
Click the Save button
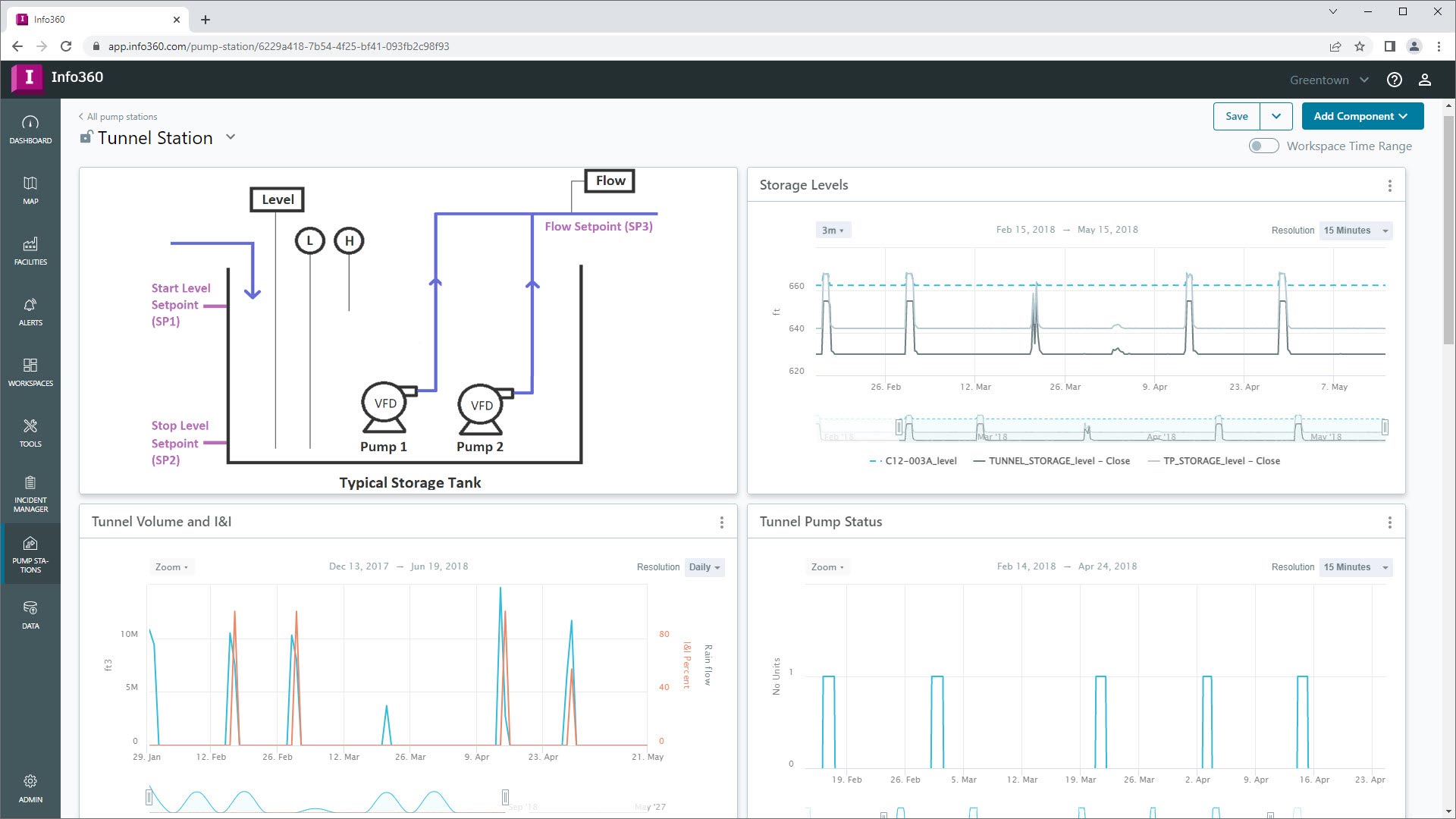point(1236,116)
